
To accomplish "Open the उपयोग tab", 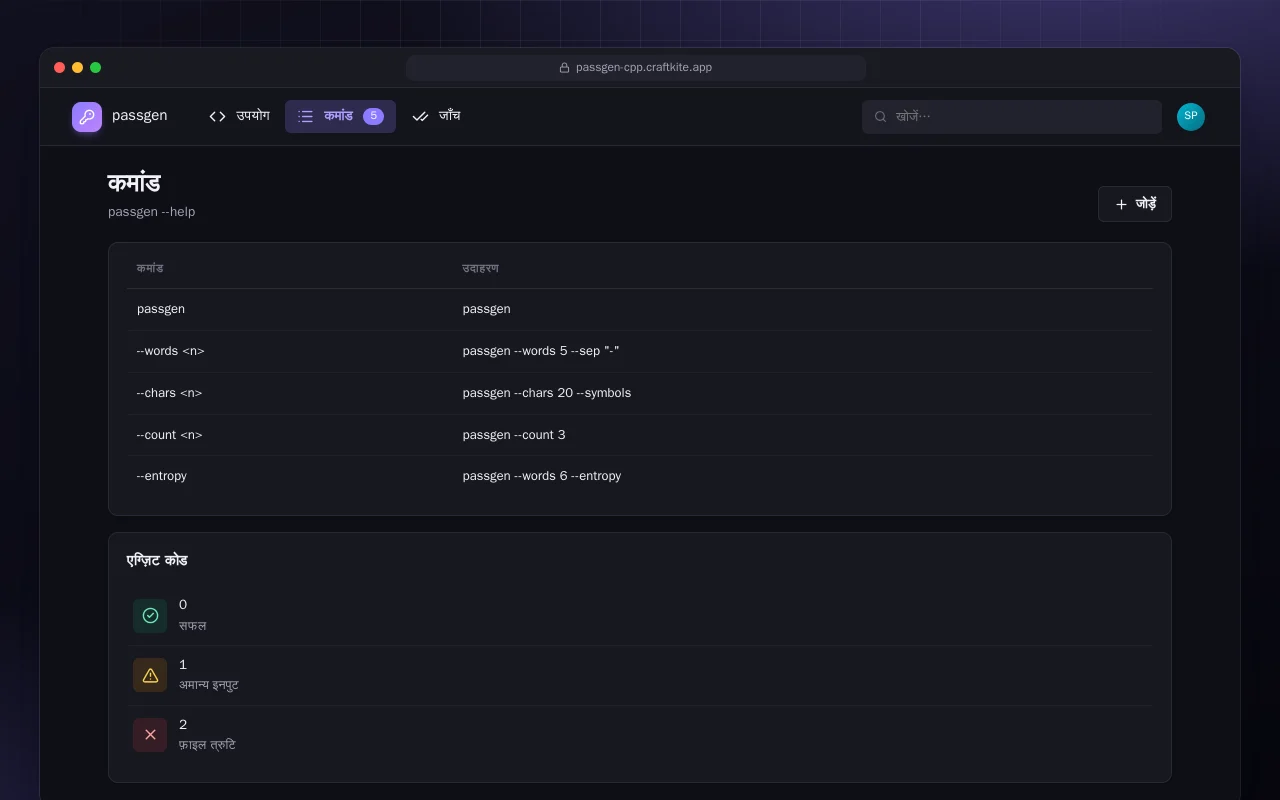I will point(239,116).
